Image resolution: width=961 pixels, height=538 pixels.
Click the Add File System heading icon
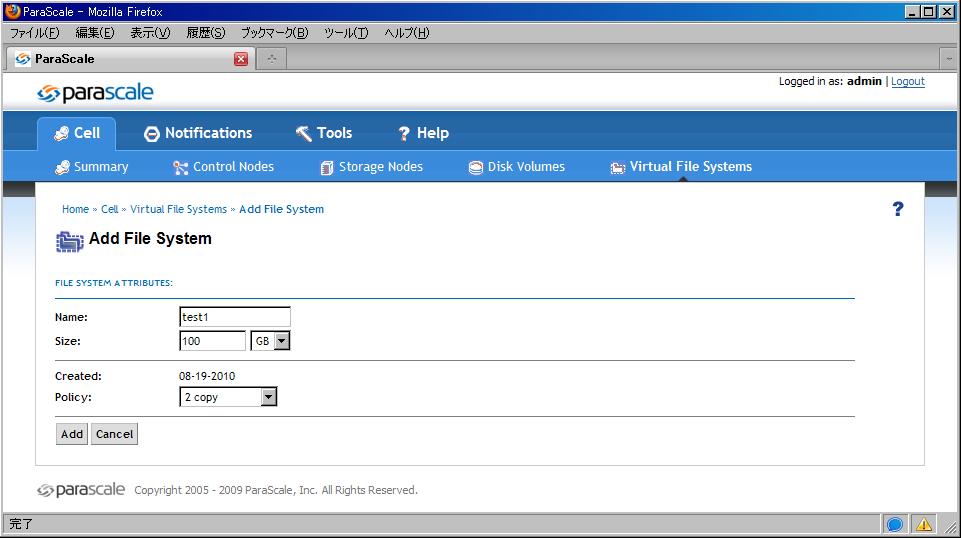pos(69,240)
